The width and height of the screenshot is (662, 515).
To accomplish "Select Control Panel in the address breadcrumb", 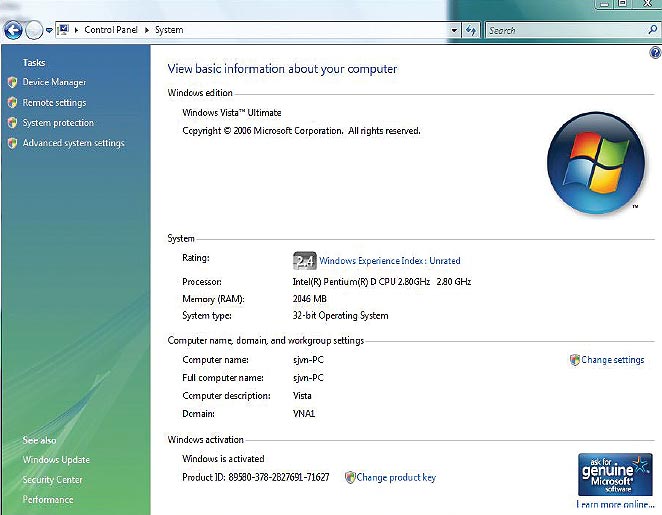I will coord(113,30).
